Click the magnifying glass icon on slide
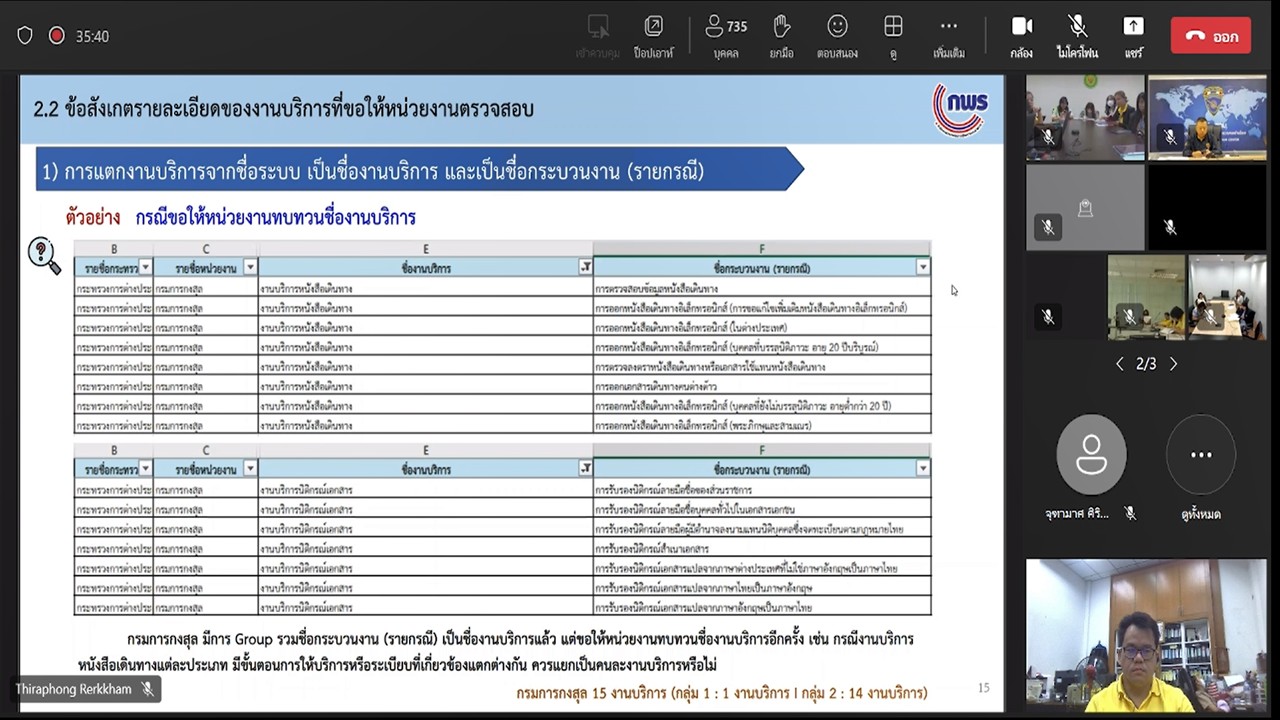1280x720 pixels. point(43,255)
